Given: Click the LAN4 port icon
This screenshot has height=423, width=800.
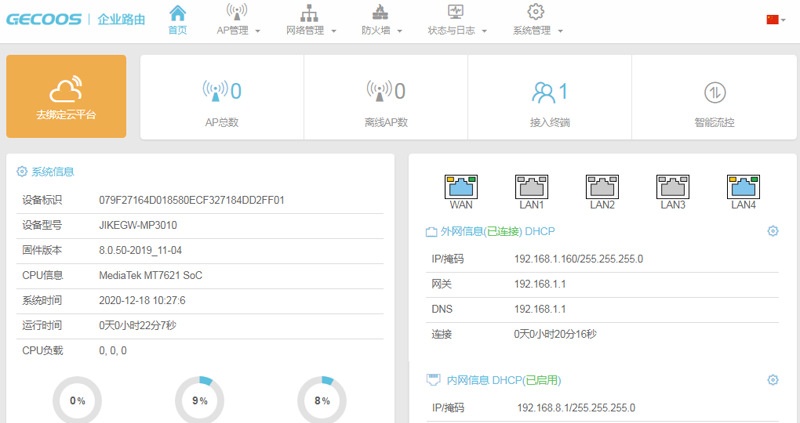Looking at the screenshot, I should (743, 185).
